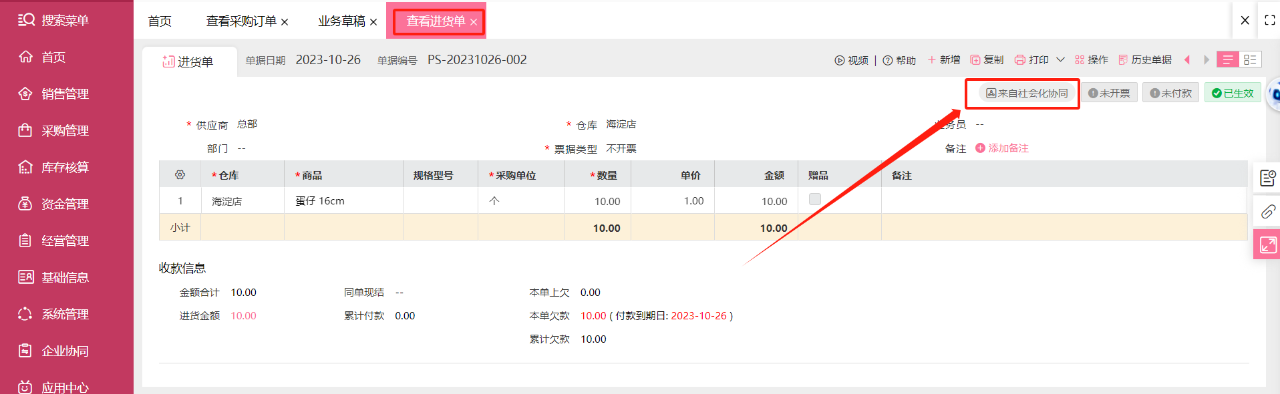Go to next document with right arrow
The width and height of the screenshot is (1280, 394).
pyautogui.click(x=1206, y=60)
